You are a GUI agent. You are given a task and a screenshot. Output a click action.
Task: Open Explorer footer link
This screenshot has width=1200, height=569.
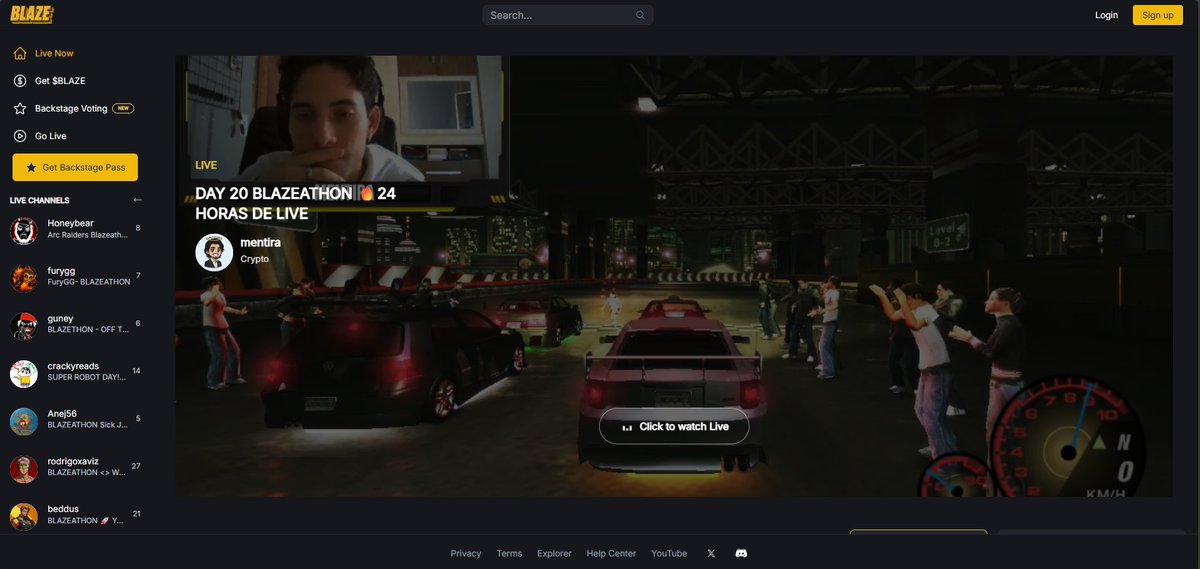[x=554, y=553]
